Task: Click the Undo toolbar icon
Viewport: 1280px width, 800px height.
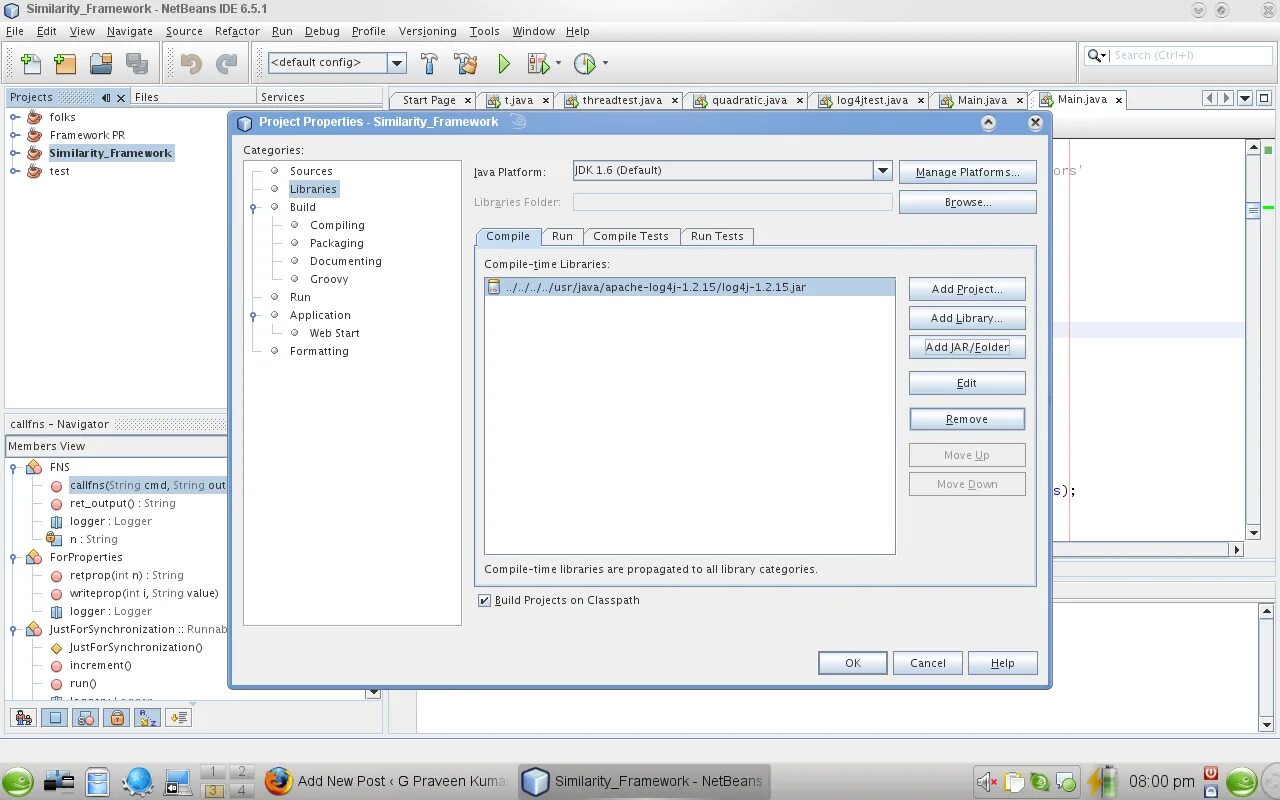Action: (191, 64)
